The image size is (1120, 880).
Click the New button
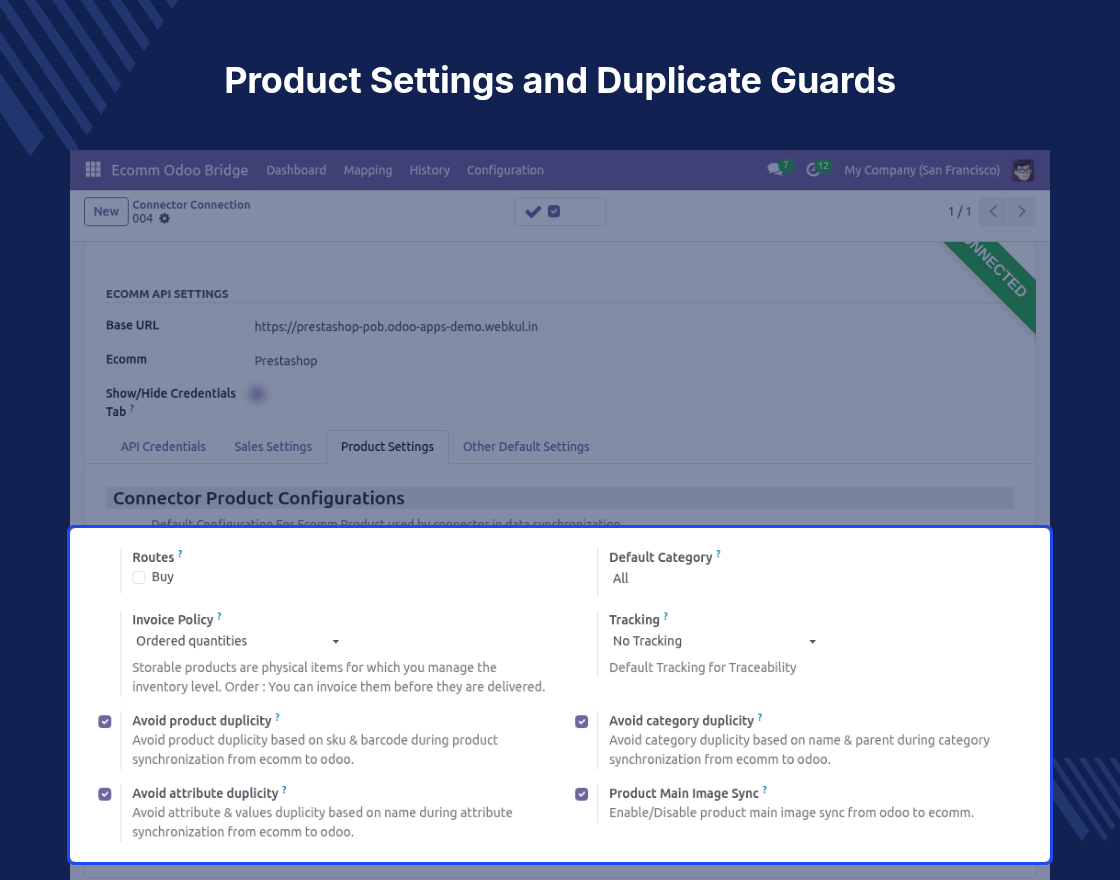[106, 211]
